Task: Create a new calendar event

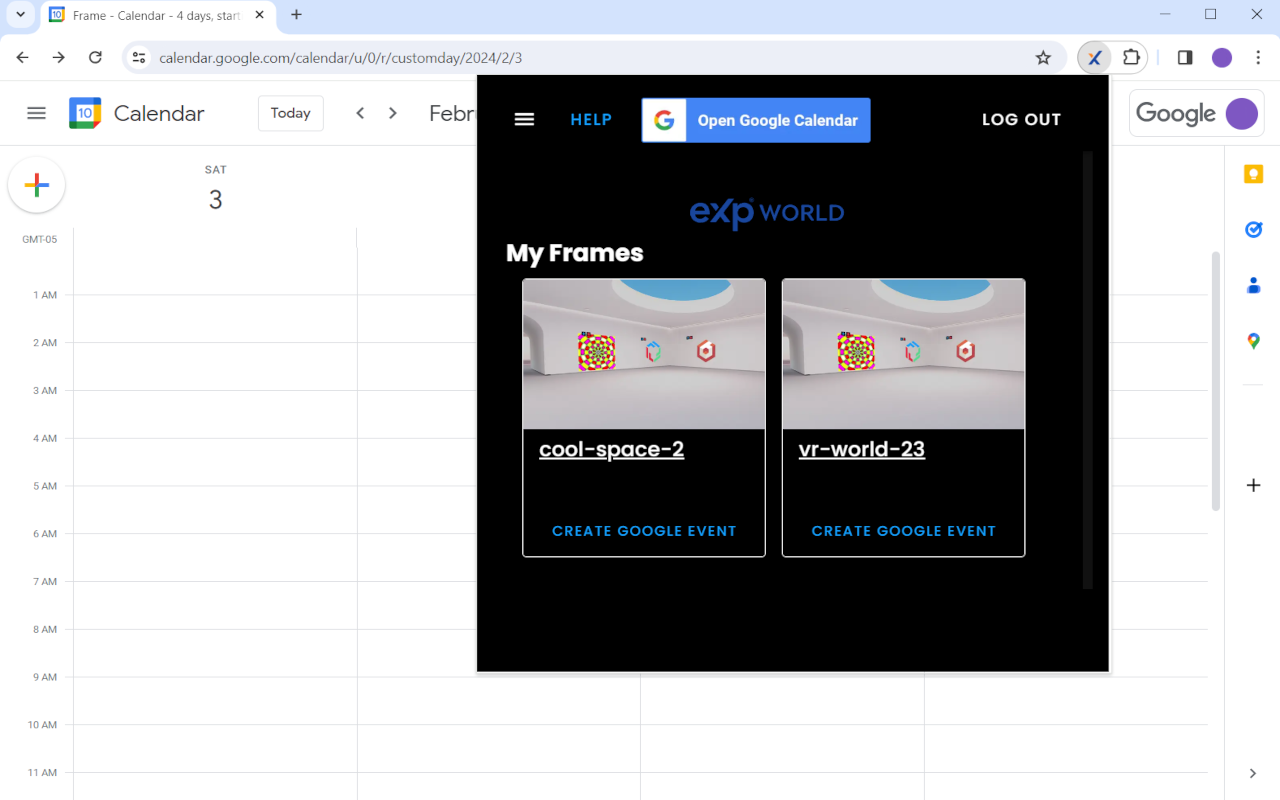Action: (37, 185)
